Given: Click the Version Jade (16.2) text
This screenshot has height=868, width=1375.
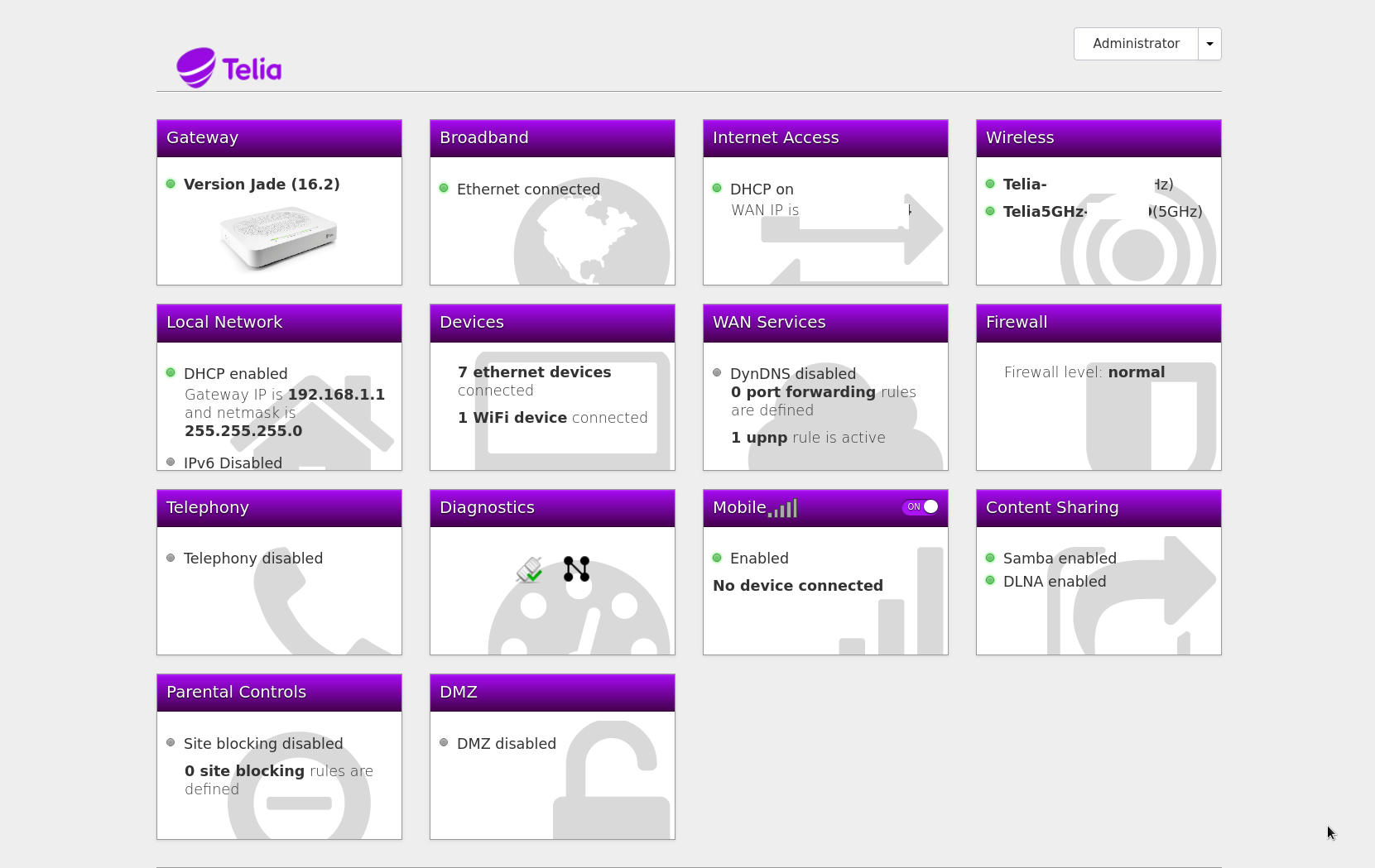Looking at the screenshot, I should pos(262,185).
